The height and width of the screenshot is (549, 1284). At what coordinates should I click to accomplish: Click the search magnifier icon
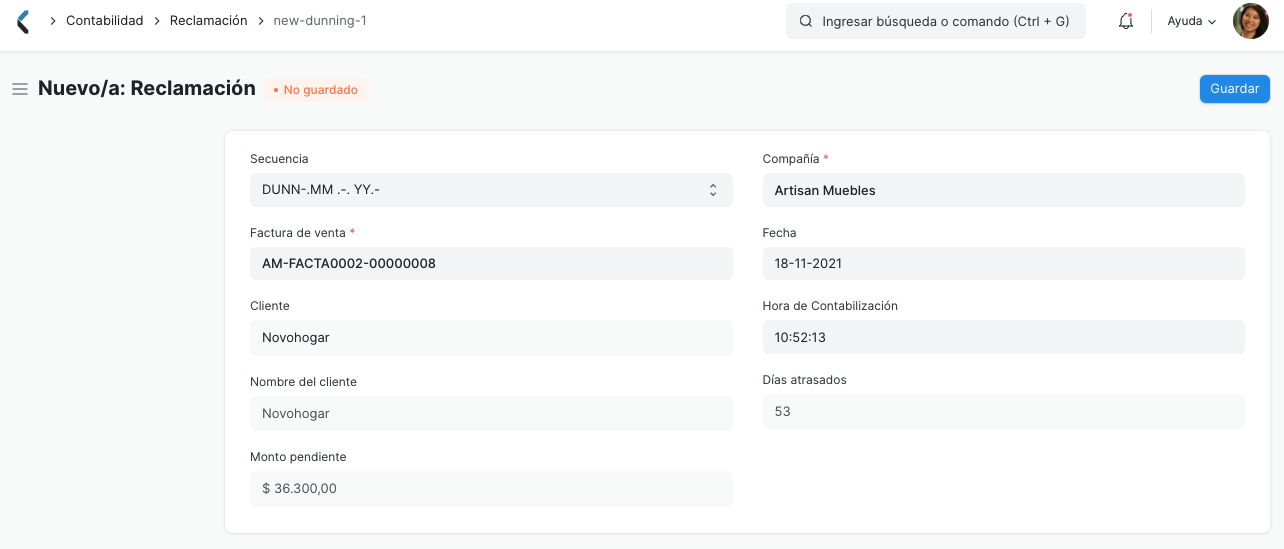806,21
